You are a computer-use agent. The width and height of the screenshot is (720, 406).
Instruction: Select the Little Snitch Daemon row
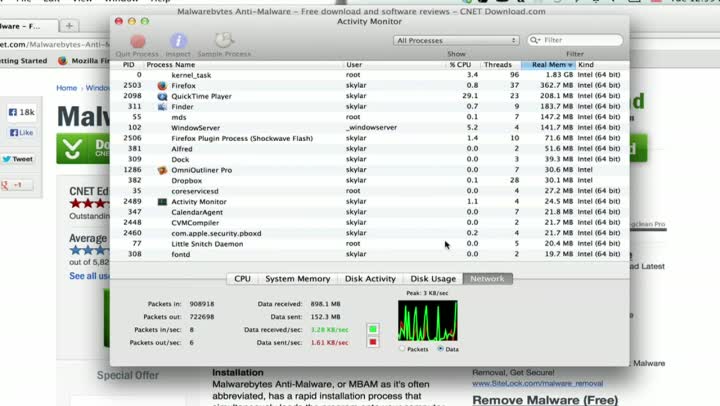(x=370, y=244)
